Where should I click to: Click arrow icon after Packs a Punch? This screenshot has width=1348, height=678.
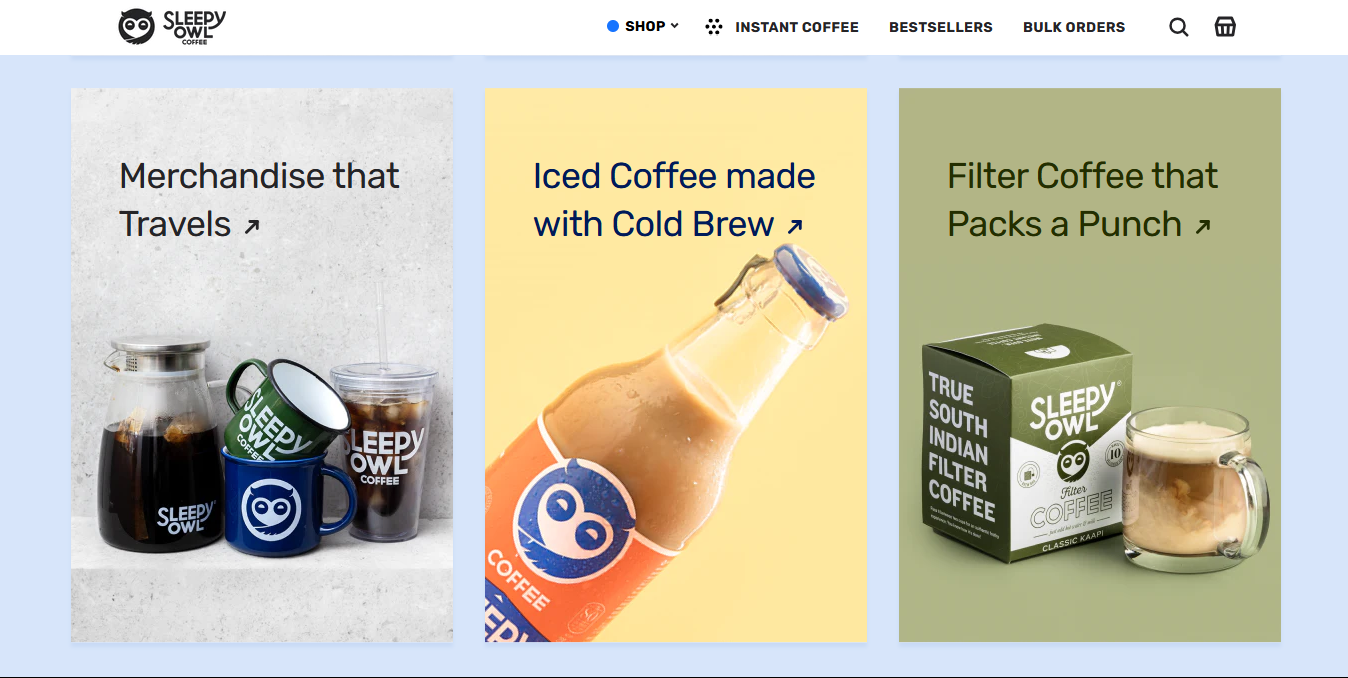pyautogui.click(x=1203, y=227)
